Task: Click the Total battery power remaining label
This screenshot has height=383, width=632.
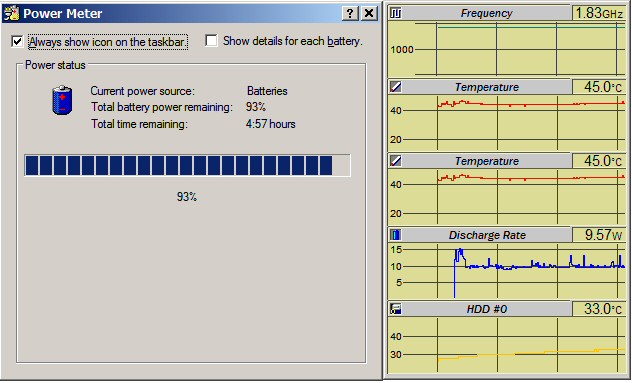Action: coord(162,107)
